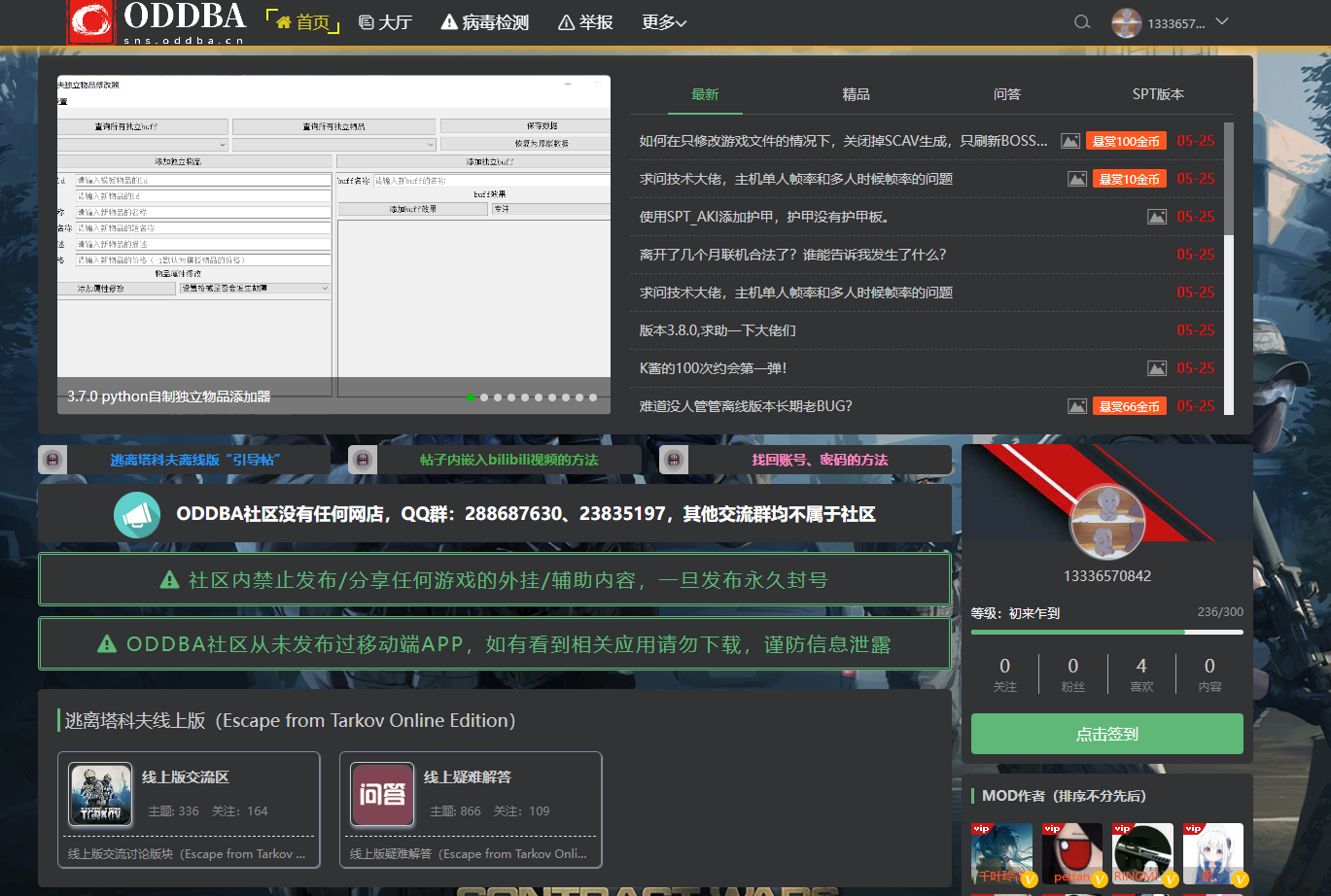Open post 版本3.8.0,求助一下大佬们
1331x896 pixels.
tap(718, 330)
